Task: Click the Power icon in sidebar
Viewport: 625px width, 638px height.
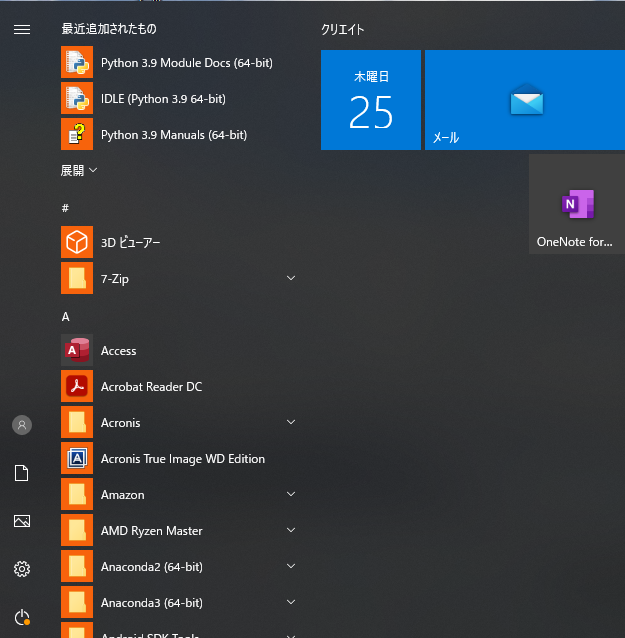Action: pyautogui.click(x=22, y=617)
